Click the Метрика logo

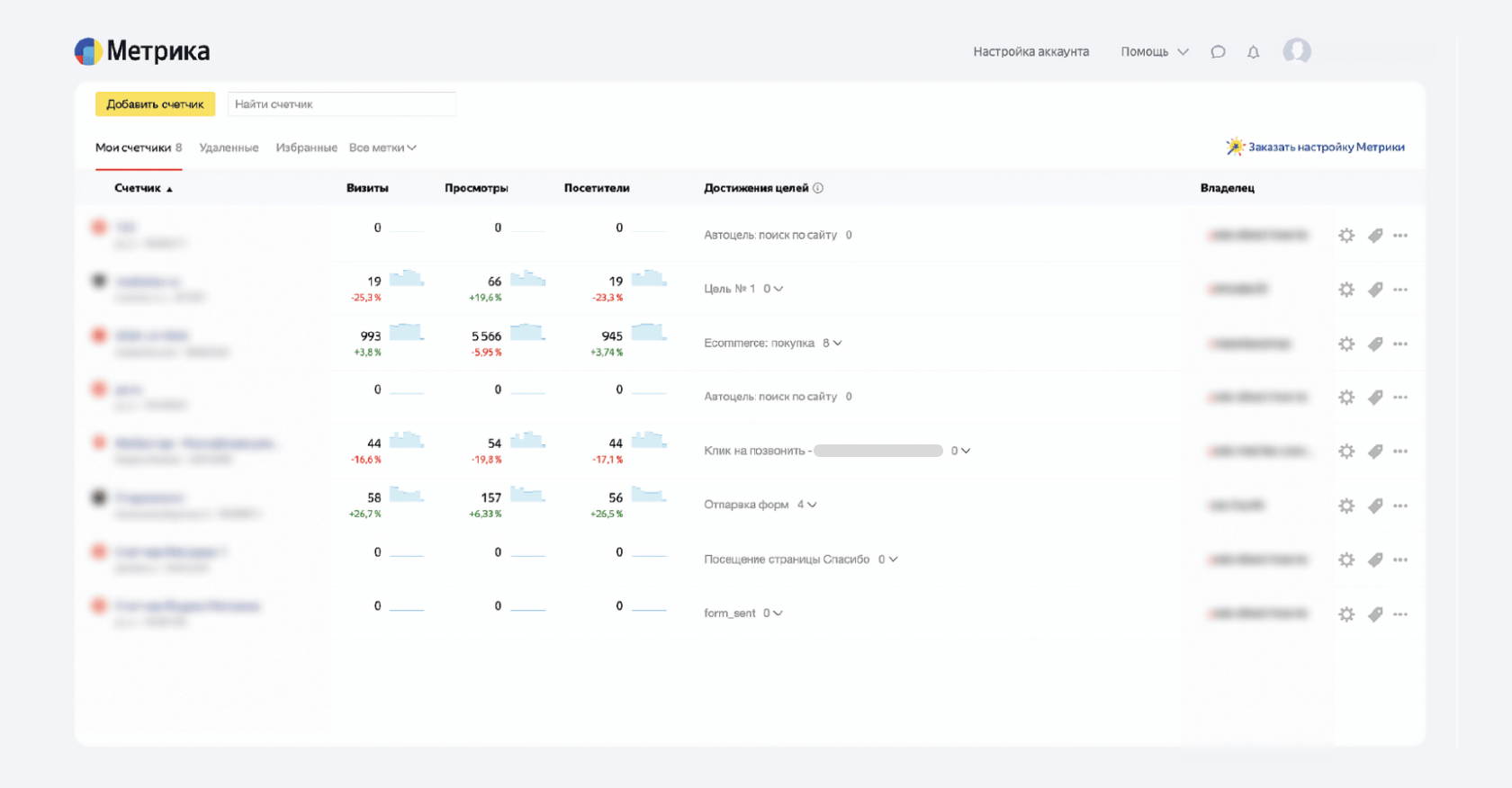coord(142,51)
